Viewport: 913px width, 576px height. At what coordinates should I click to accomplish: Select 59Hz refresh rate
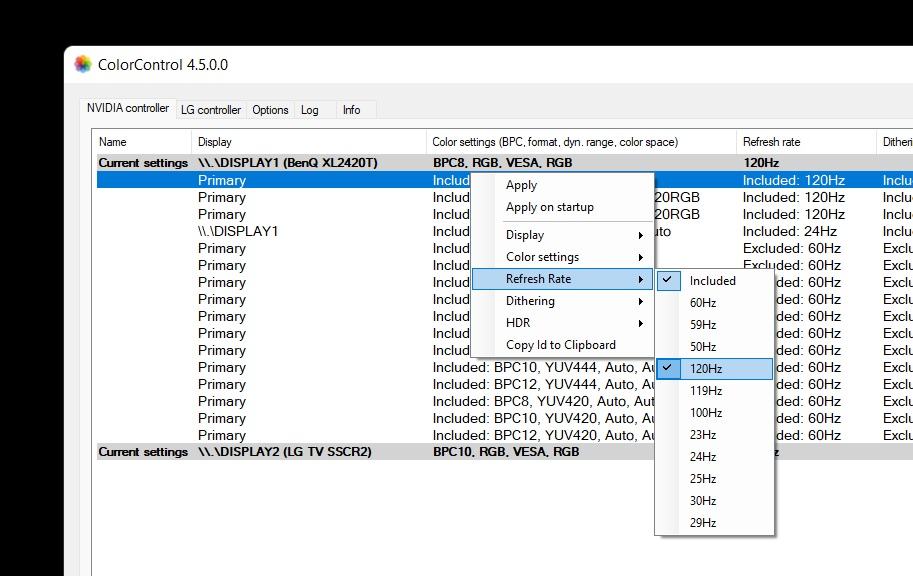tap(714, 325)
